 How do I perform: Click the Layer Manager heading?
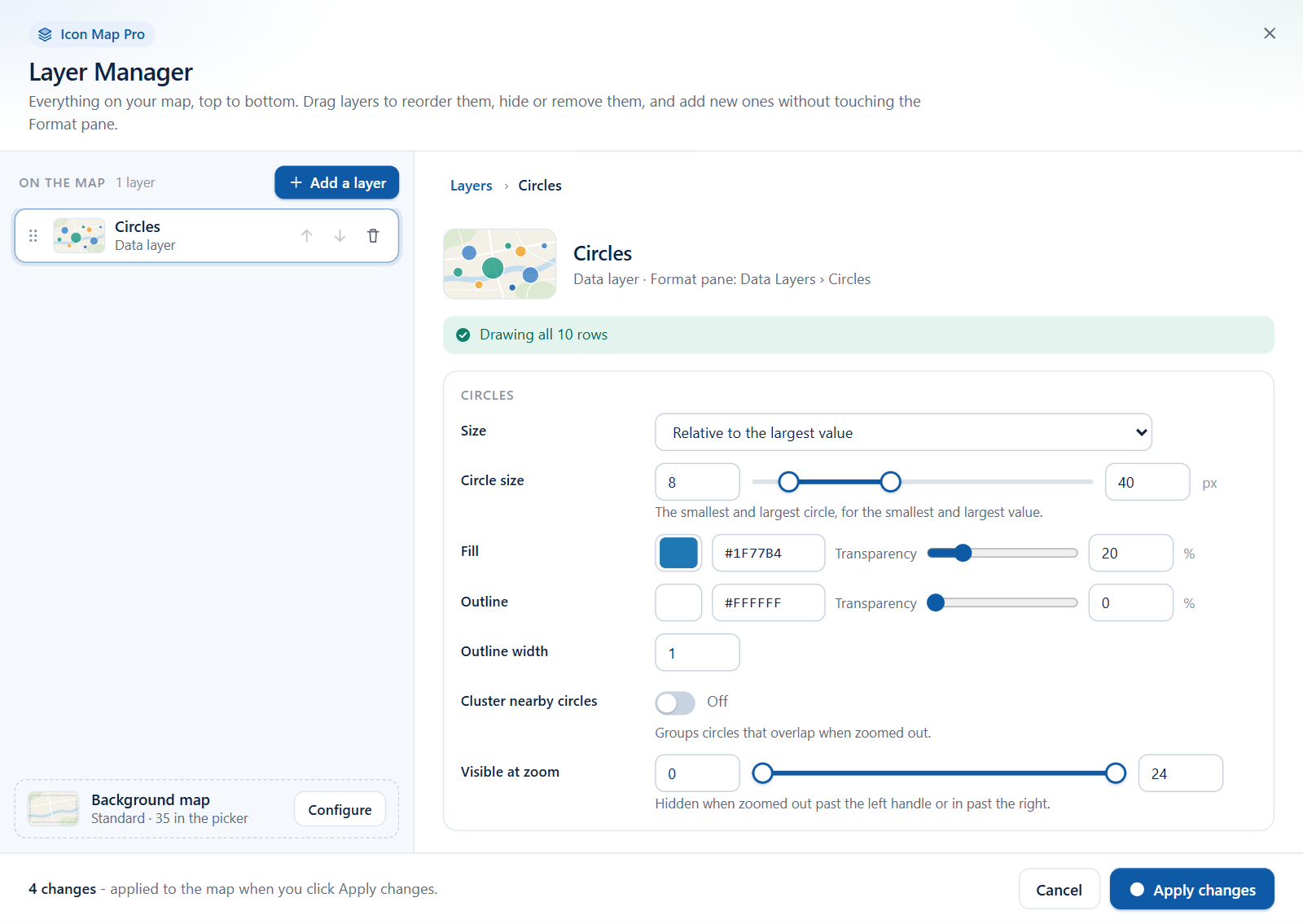(111, 72)
